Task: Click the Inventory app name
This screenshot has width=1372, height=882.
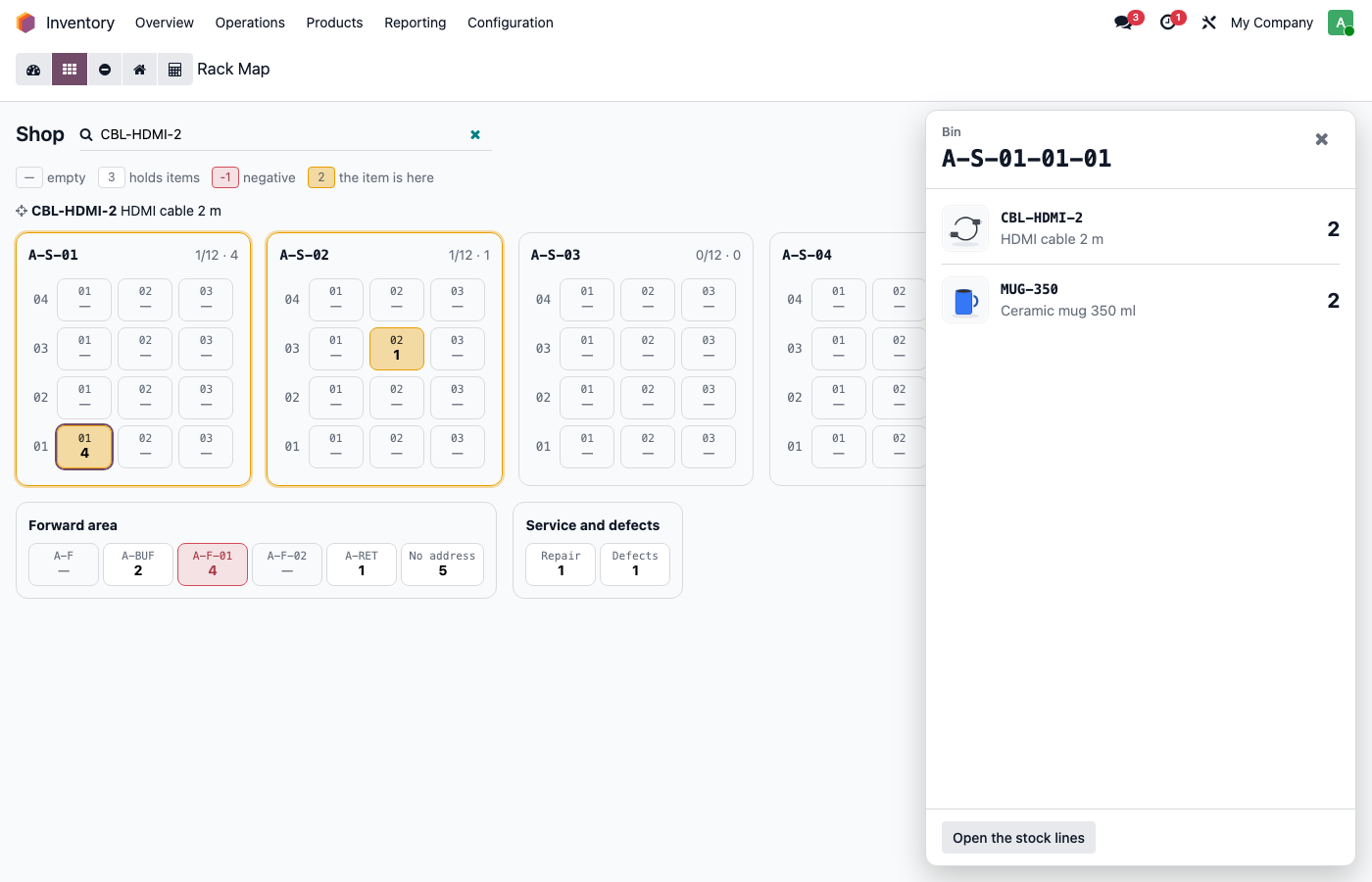Action: coord(80,23)
